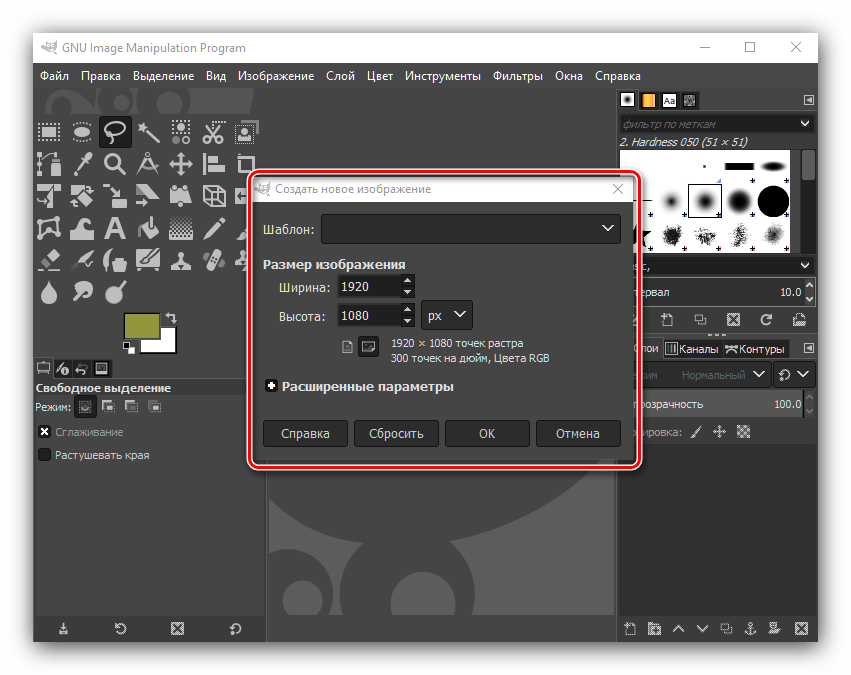Viewport: 851px width, 675px height.
Task: Select the Fuzzy Select magic wand tool
Action: (148, 132)
